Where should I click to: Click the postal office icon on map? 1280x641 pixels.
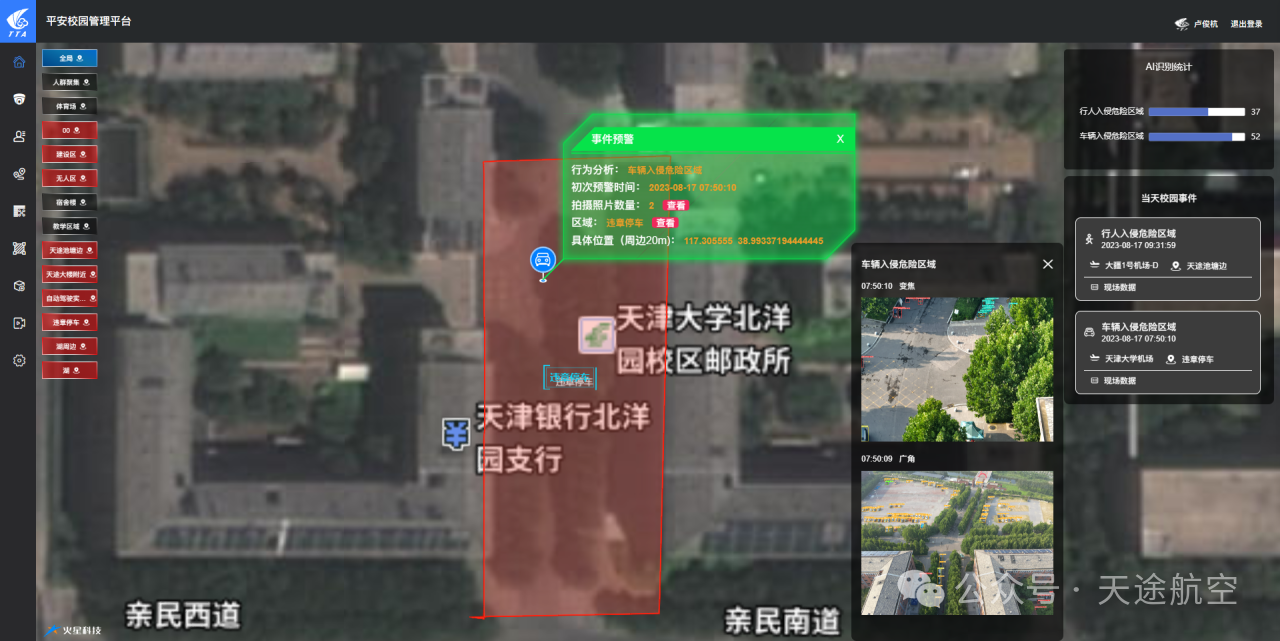pos(596,334)
